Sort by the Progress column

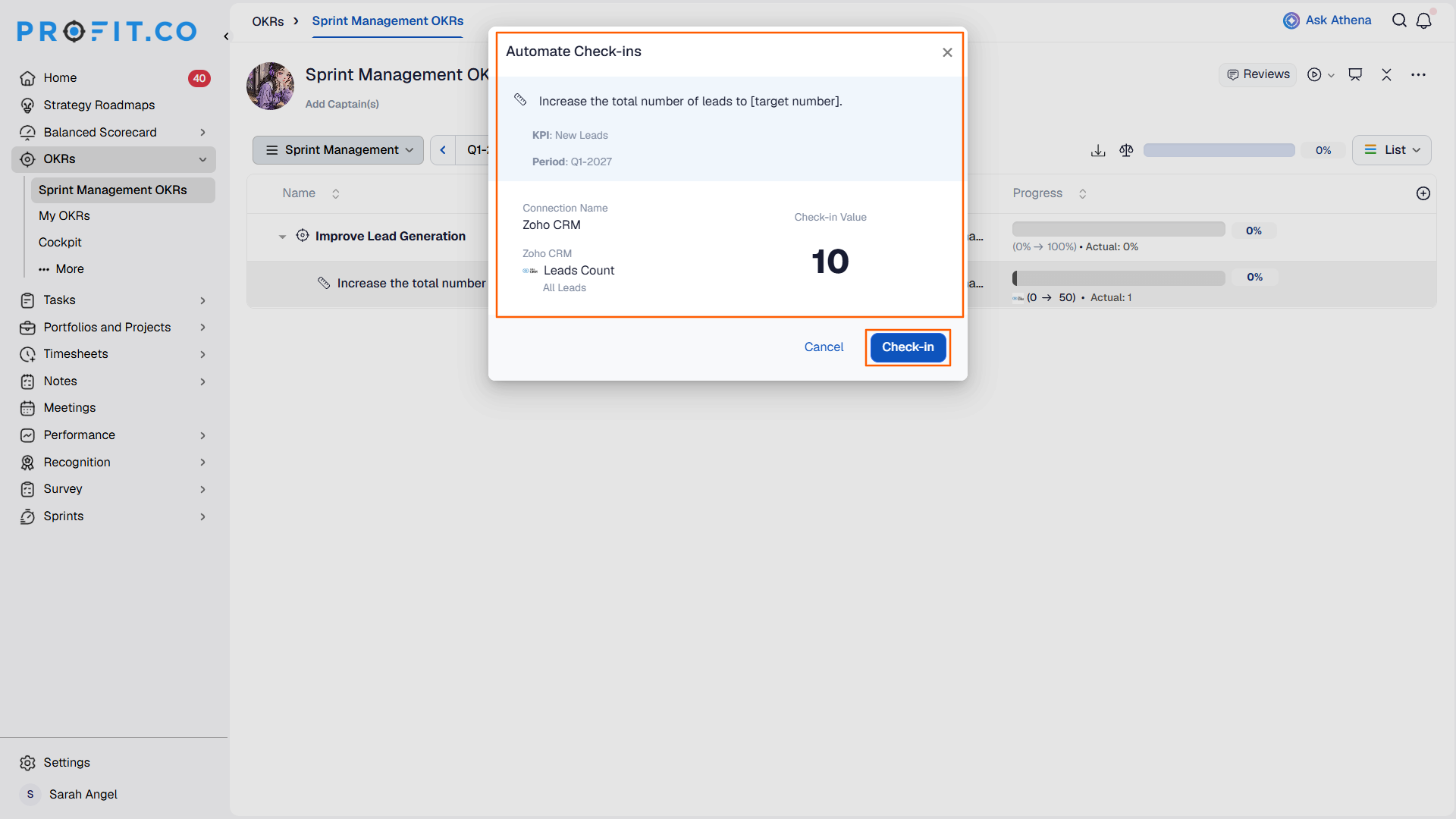pos(1083,193)
